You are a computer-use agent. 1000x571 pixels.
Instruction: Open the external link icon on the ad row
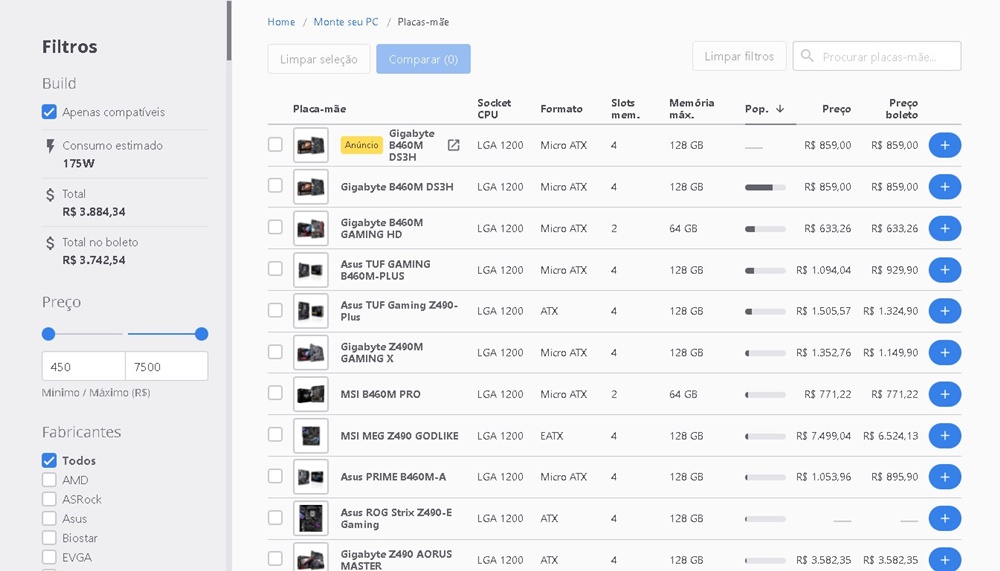453,145
